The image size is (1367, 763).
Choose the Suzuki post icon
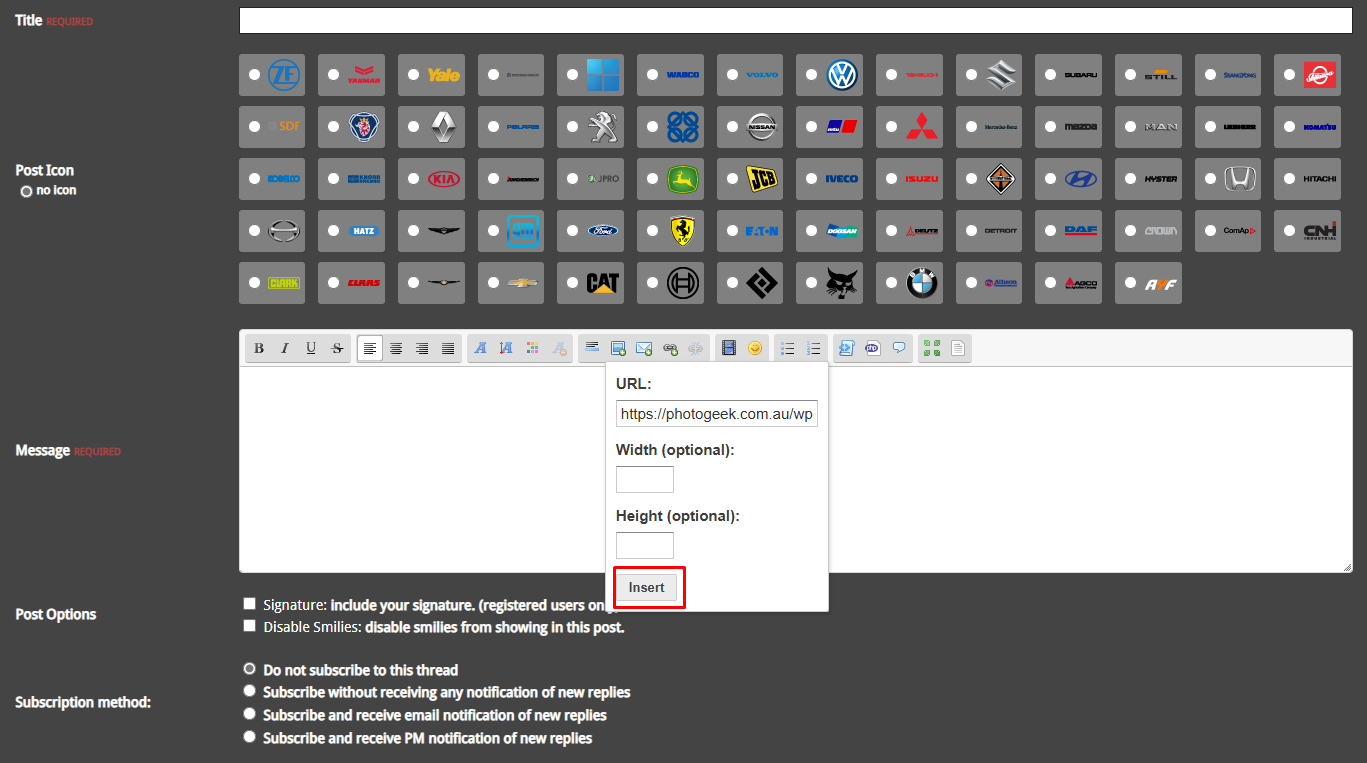tap(971, 75)
